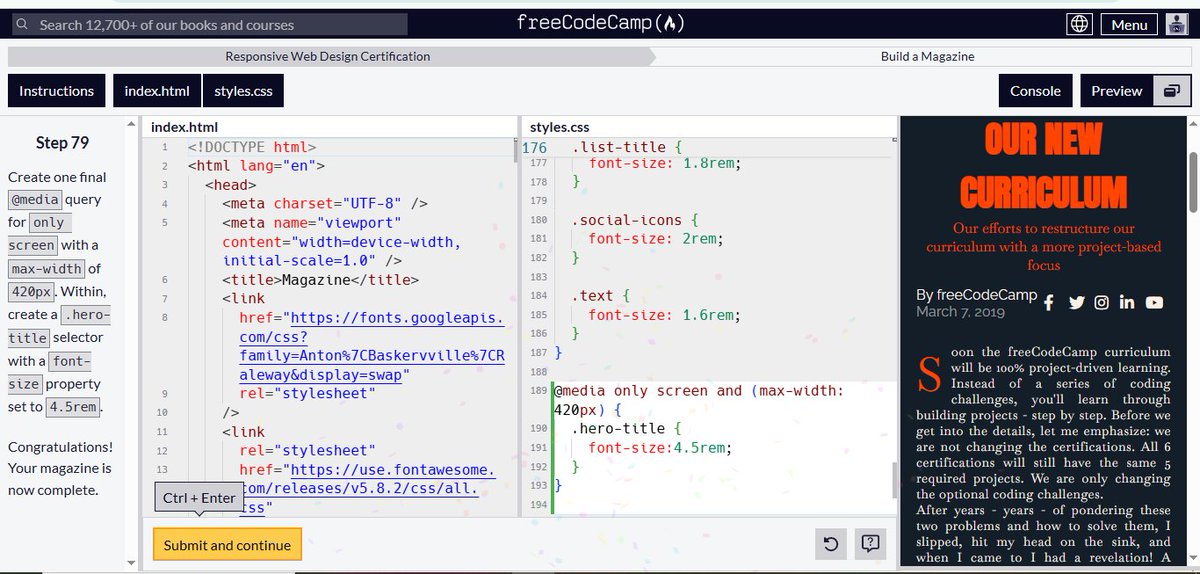Click the '@media' code term in instructions
The width and height of the screenshot is (1200, 574).
(x=37, y=199)
